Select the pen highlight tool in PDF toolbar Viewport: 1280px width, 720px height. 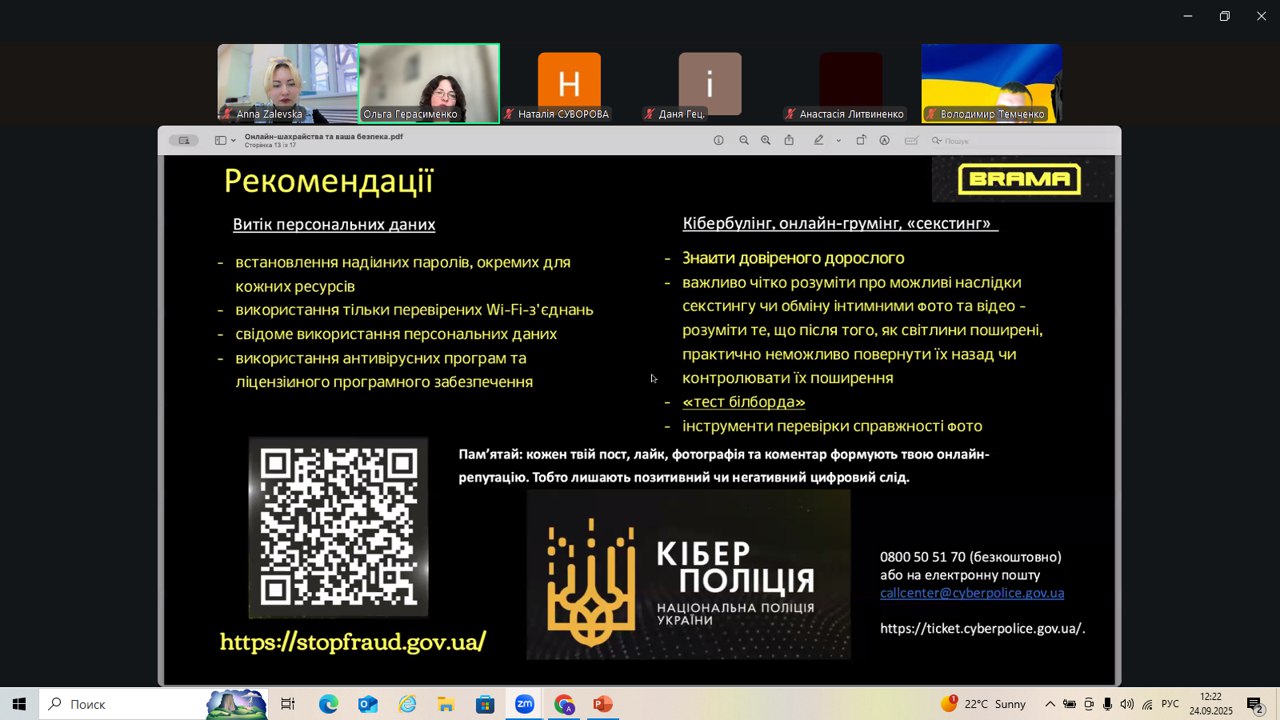point(819,141)
